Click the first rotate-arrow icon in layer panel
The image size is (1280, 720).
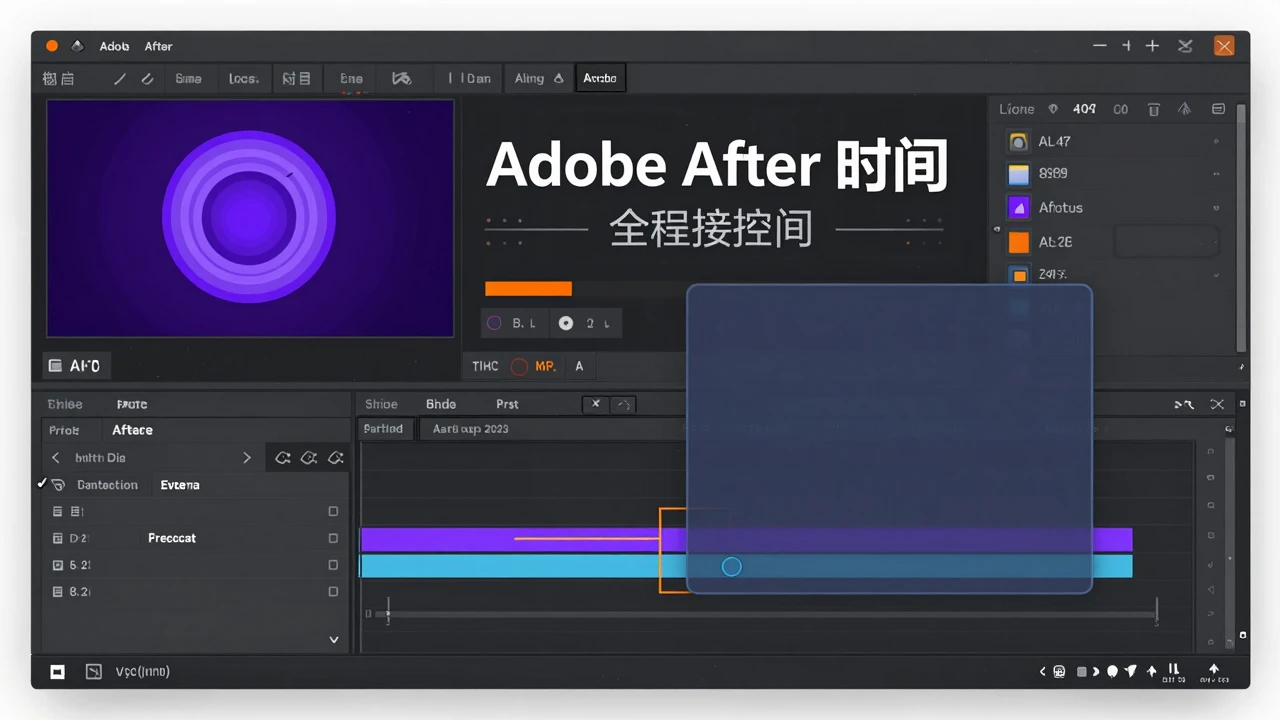pyautogui.click(x=283, y=458)
